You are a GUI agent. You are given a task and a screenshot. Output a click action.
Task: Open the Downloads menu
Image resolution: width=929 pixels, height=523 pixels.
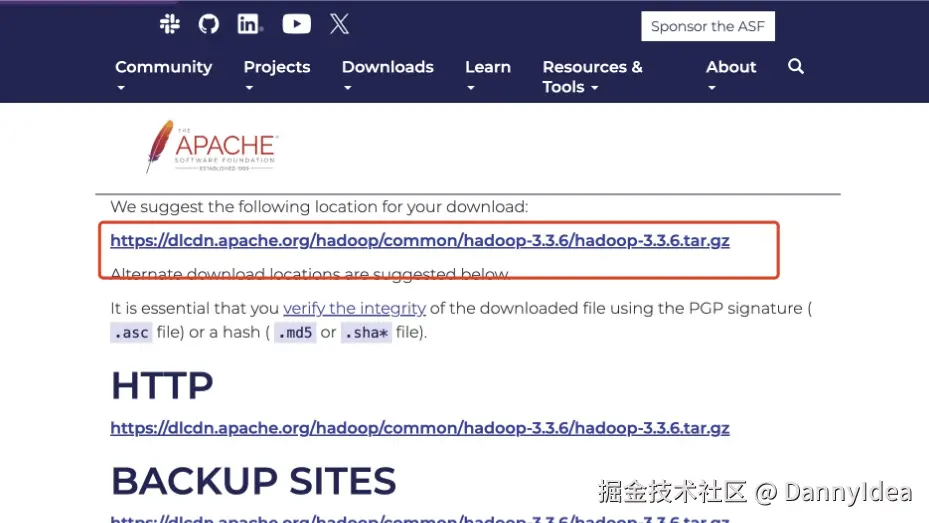tap(387, 67)
